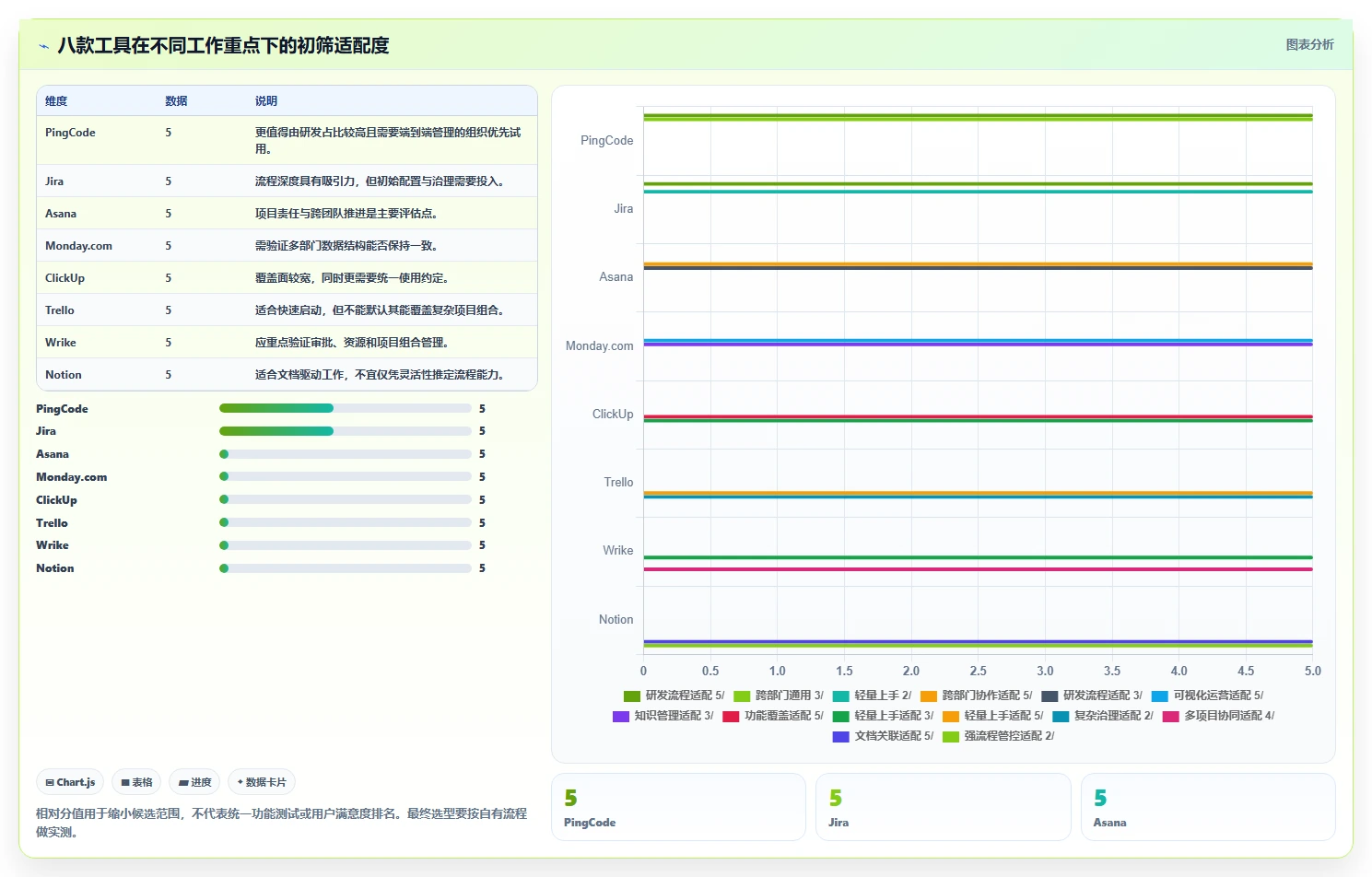Select the Jira name cell in the table
This screenshot has height=877, width=1372.
[54, 181]
